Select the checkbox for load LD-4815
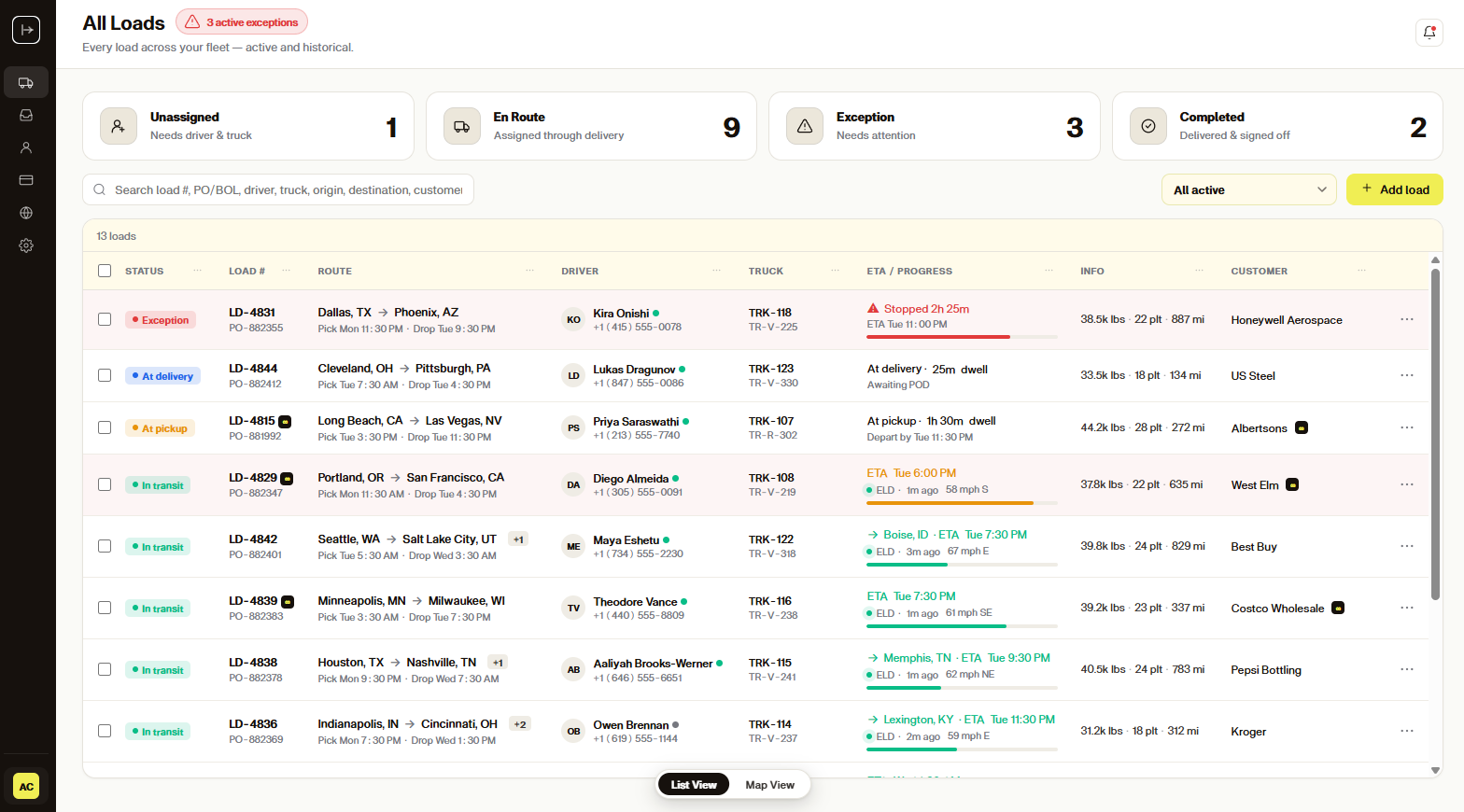The height and width of the screenshot is (812, 1464). pos(105,427)
